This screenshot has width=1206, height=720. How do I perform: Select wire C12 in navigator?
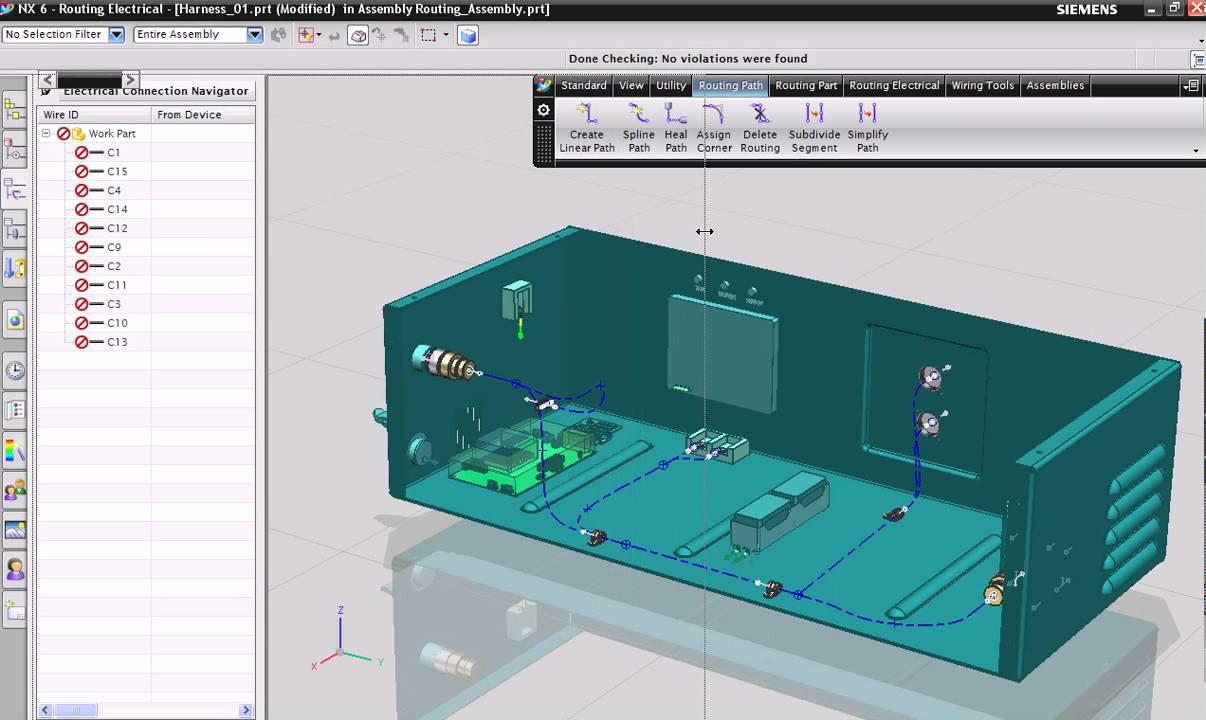tap(117, 228)
